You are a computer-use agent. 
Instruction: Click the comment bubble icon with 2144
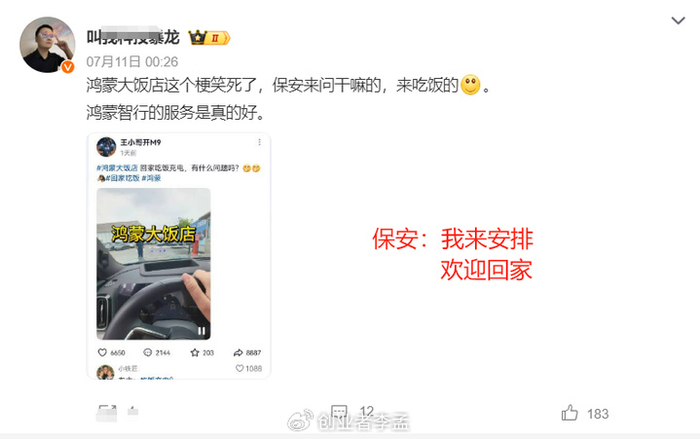pos(147,352)
